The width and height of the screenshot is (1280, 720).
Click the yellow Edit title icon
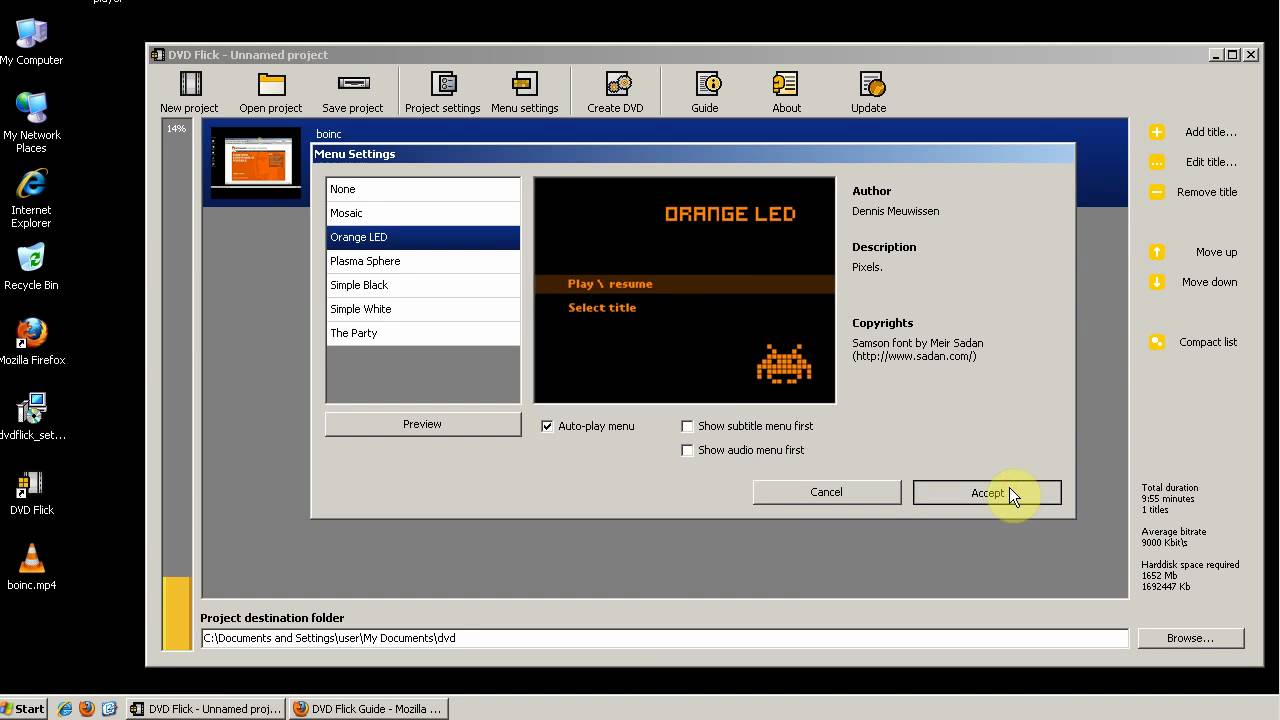tap(1157, 162)
